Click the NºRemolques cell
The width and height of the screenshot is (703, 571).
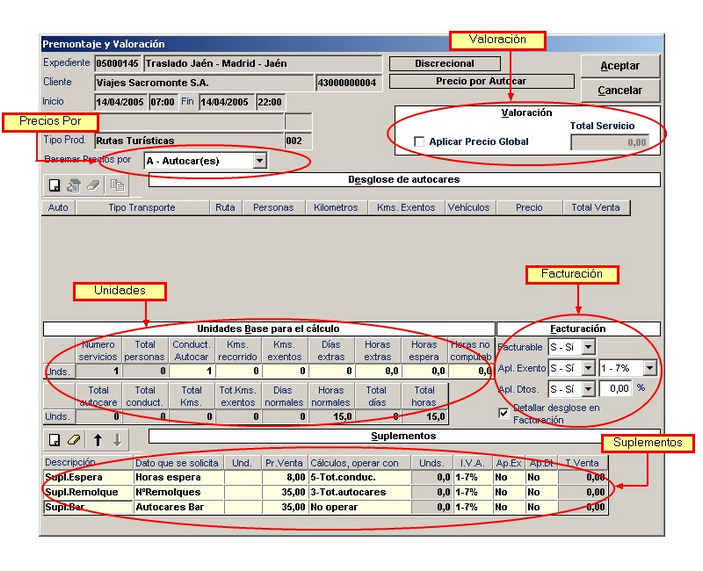tap(179, 492)
